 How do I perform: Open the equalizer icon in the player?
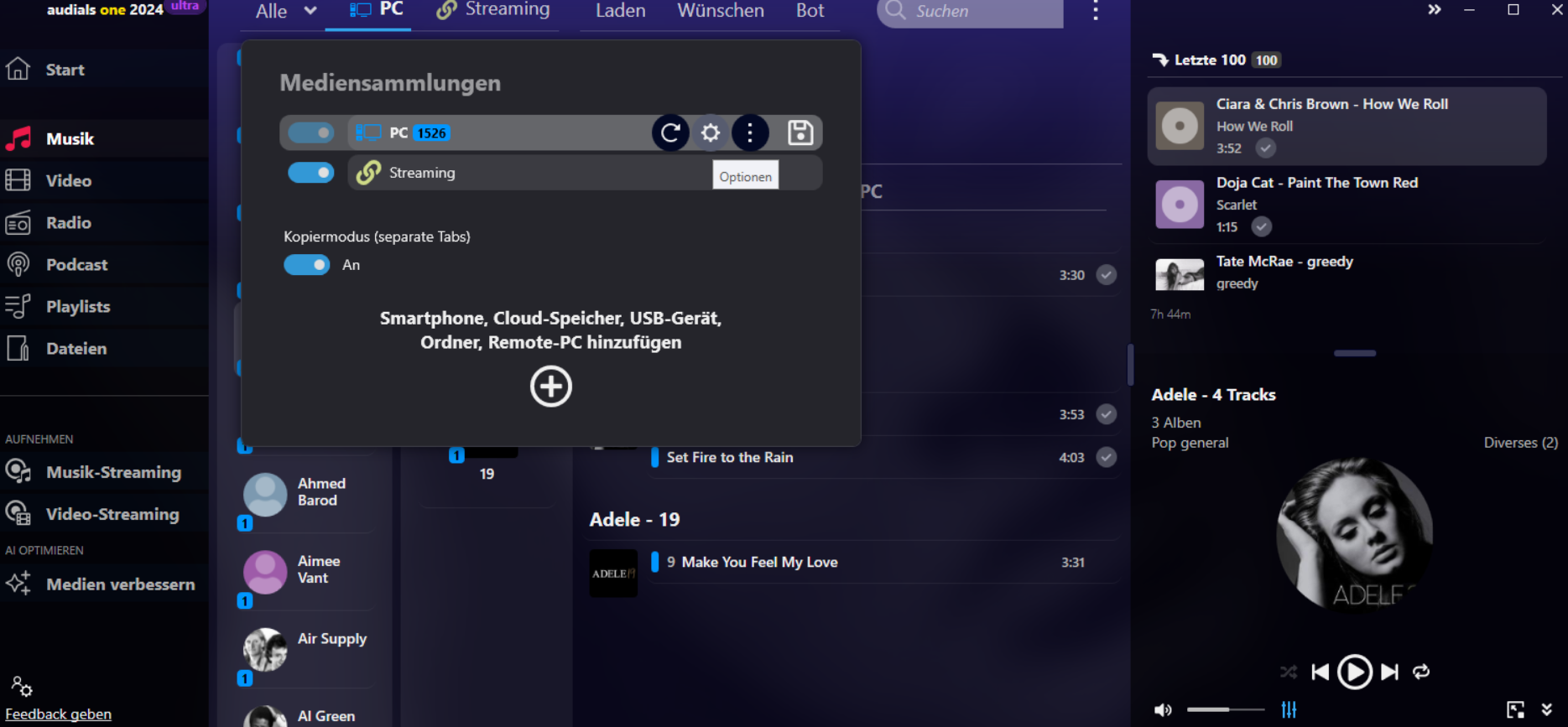pos(1289,709)
